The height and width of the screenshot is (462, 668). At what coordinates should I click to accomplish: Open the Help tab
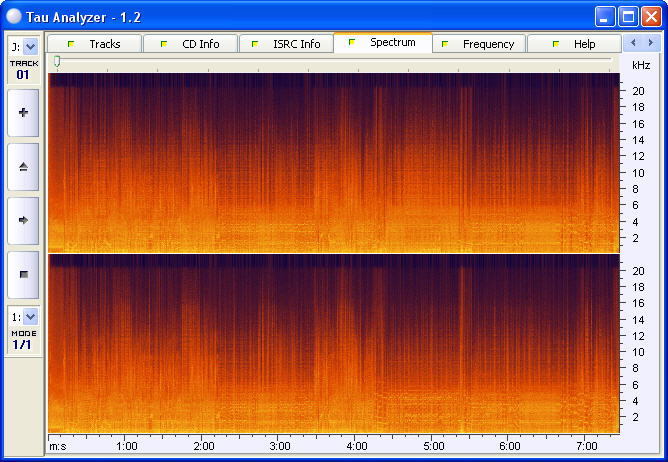pyautogui.click(x=574, y=44)
